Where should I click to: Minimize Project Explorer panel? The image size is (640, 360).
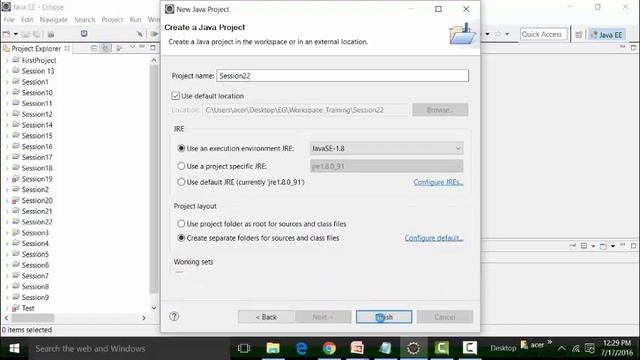[142, 47]
